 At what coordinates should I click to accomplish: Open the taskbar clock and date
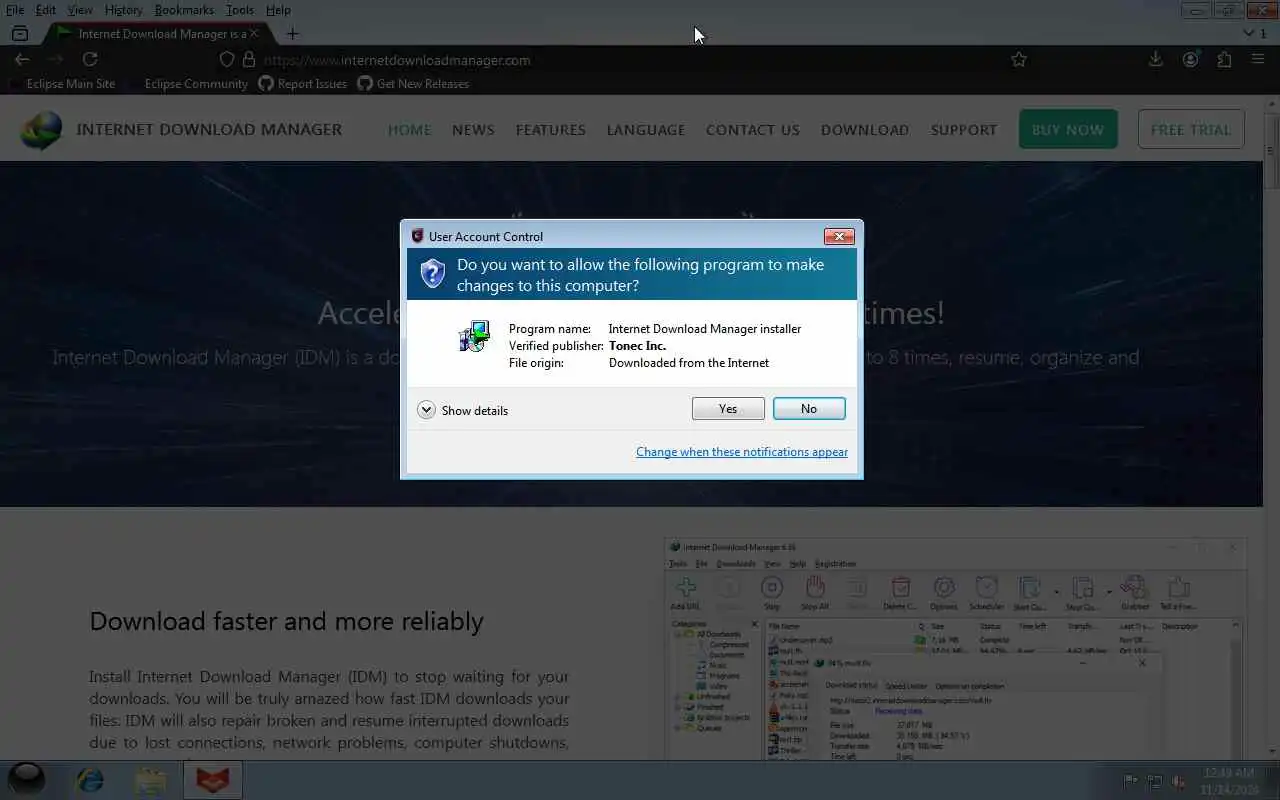(1229, 781)
